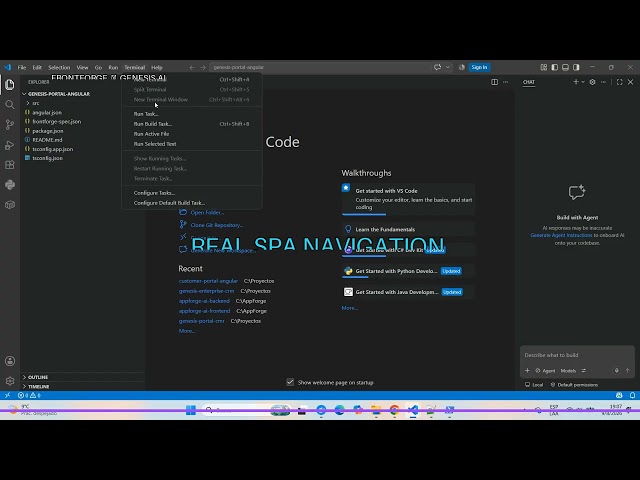Start a new chat with the plus icon
The width and height of the screenshot is (640, 480).
coord(576,82)
